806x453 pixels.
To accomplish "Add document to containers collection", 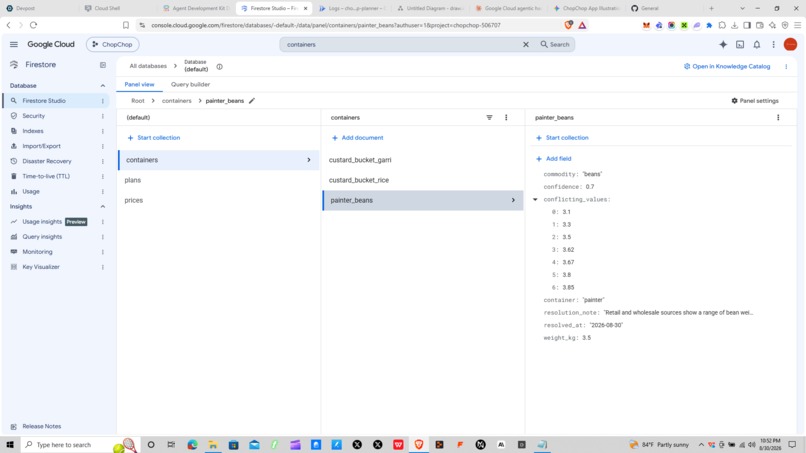I will tap(357, 138).
